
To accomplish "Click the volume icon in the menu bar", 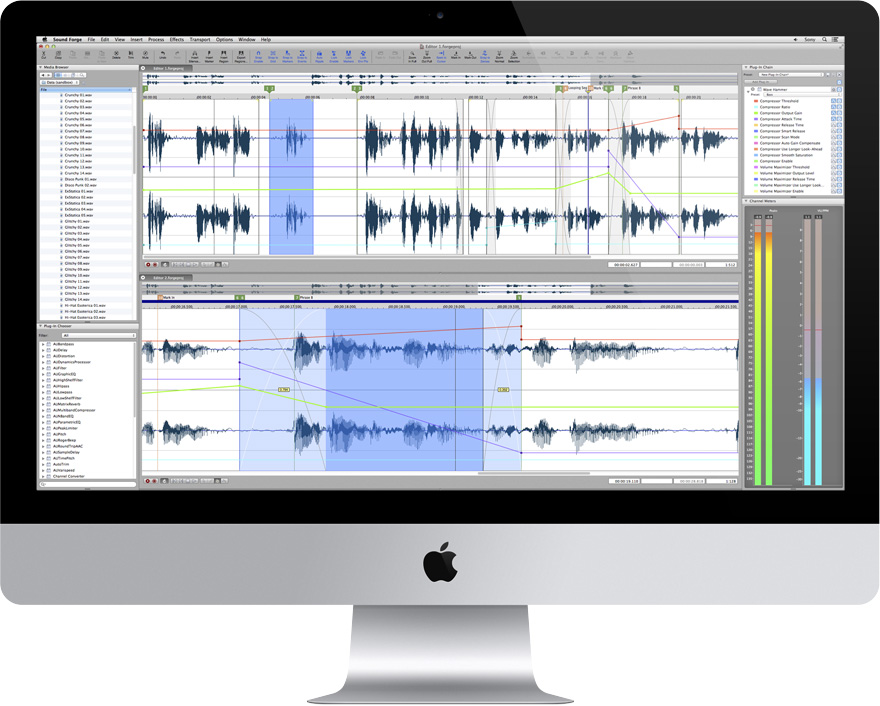I will (x=795, y=40).
